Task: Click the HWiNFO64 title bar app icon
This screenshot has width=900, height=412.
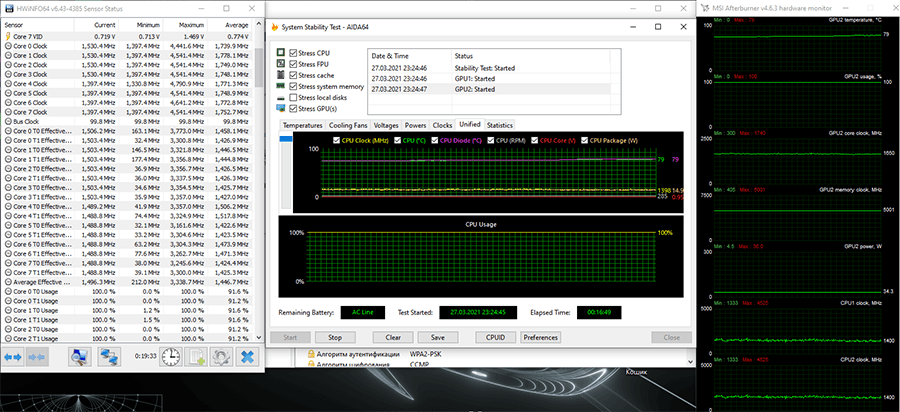Action: pos(7,9)
